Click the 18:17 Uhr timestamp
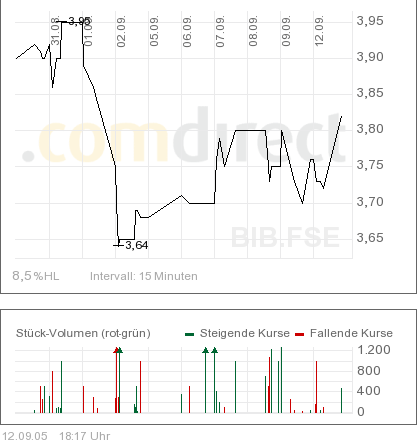This screenshot has height=443, width=417. (x=85, y=436)
